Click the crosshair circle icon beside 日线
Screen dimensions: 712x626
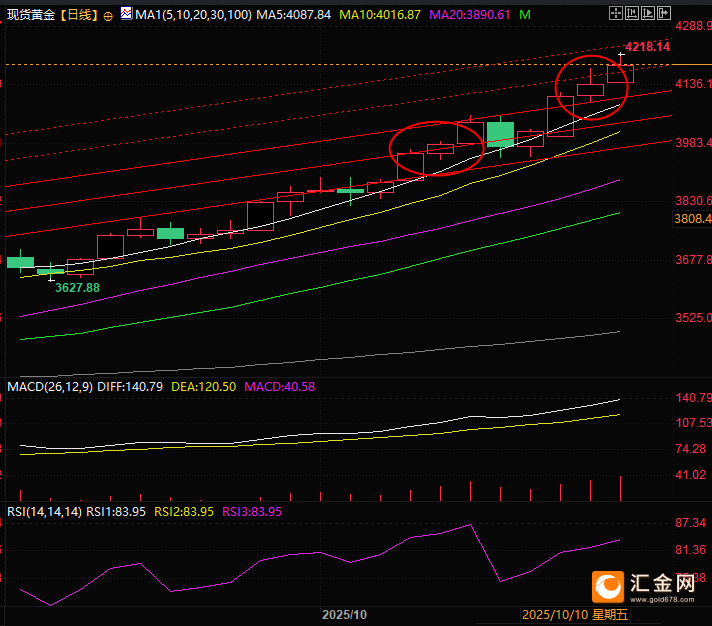coord(108,16)
